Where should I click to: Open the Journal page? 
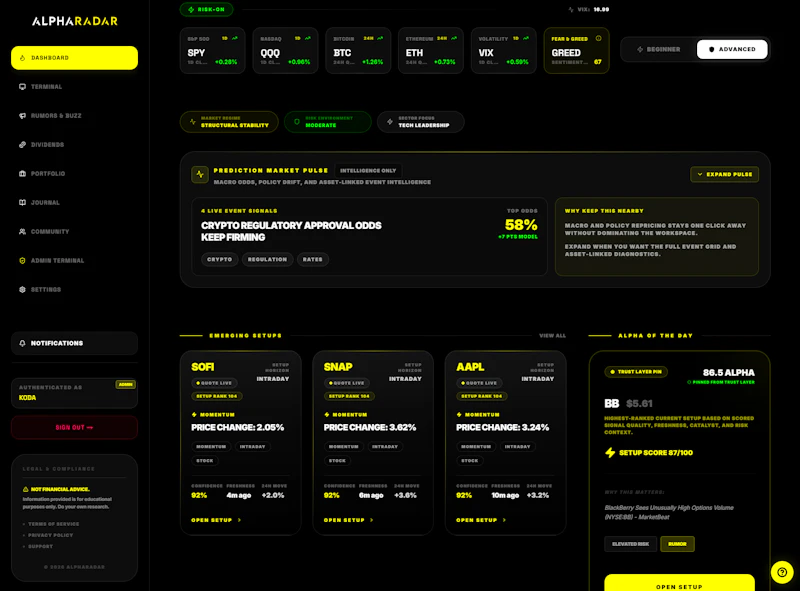74,203
